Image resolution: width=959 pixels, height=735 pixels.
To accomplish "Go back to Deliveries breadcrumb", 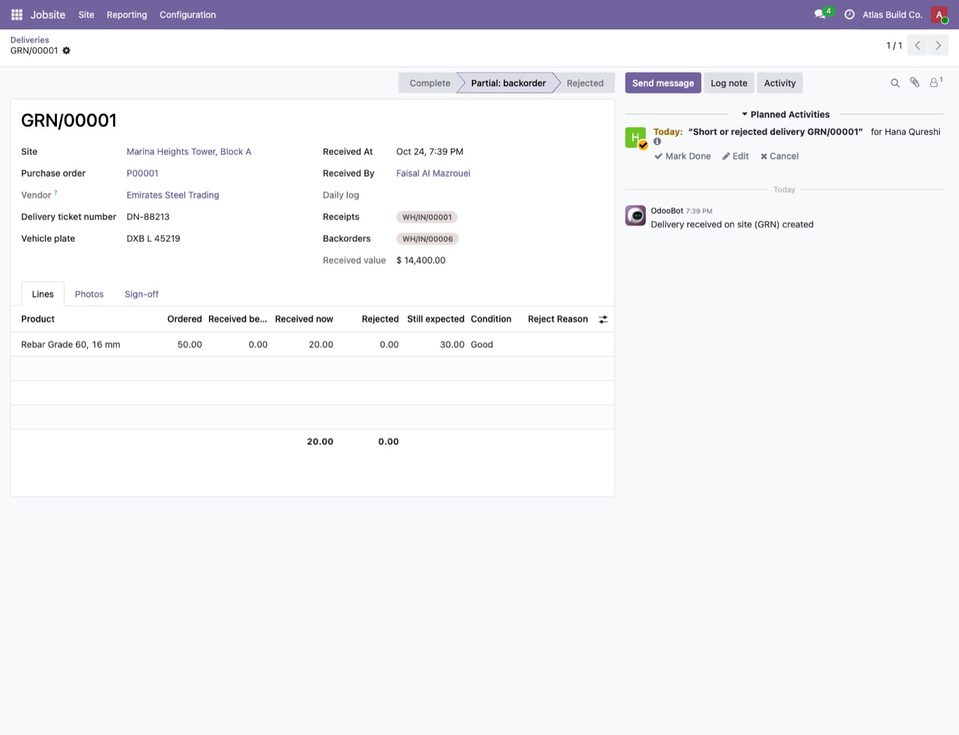I will pos(29,40).
